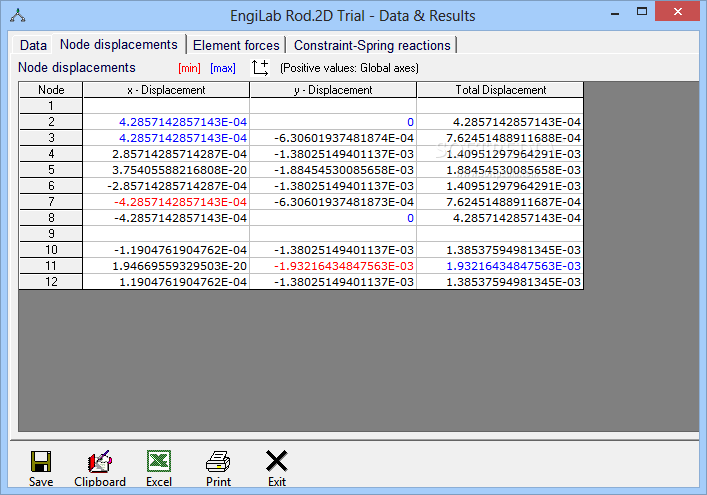Click the Node column header
Viewport: 707px width, 495px height.
point(51,90)
